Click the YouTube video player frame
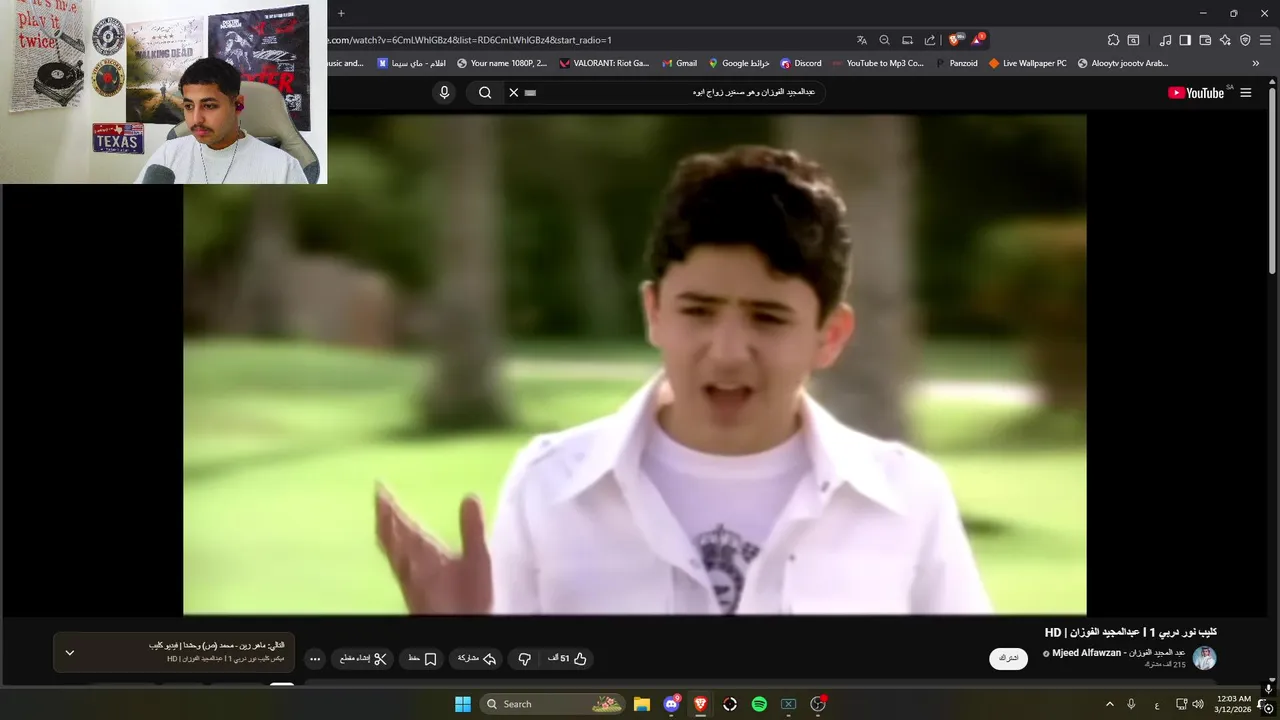Image resolution: width=1280 pixels, height=720 pixels. tap(635, 364)
